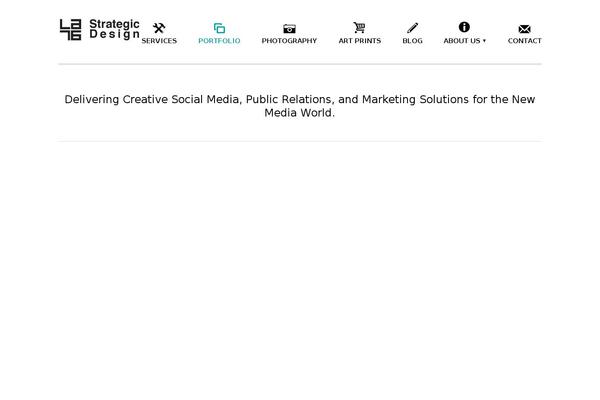This screenshot has height=400, width=600.
Task: Click the 'Strategic Design' logo text
Action: pyautogui.click(x=114, y=29)
